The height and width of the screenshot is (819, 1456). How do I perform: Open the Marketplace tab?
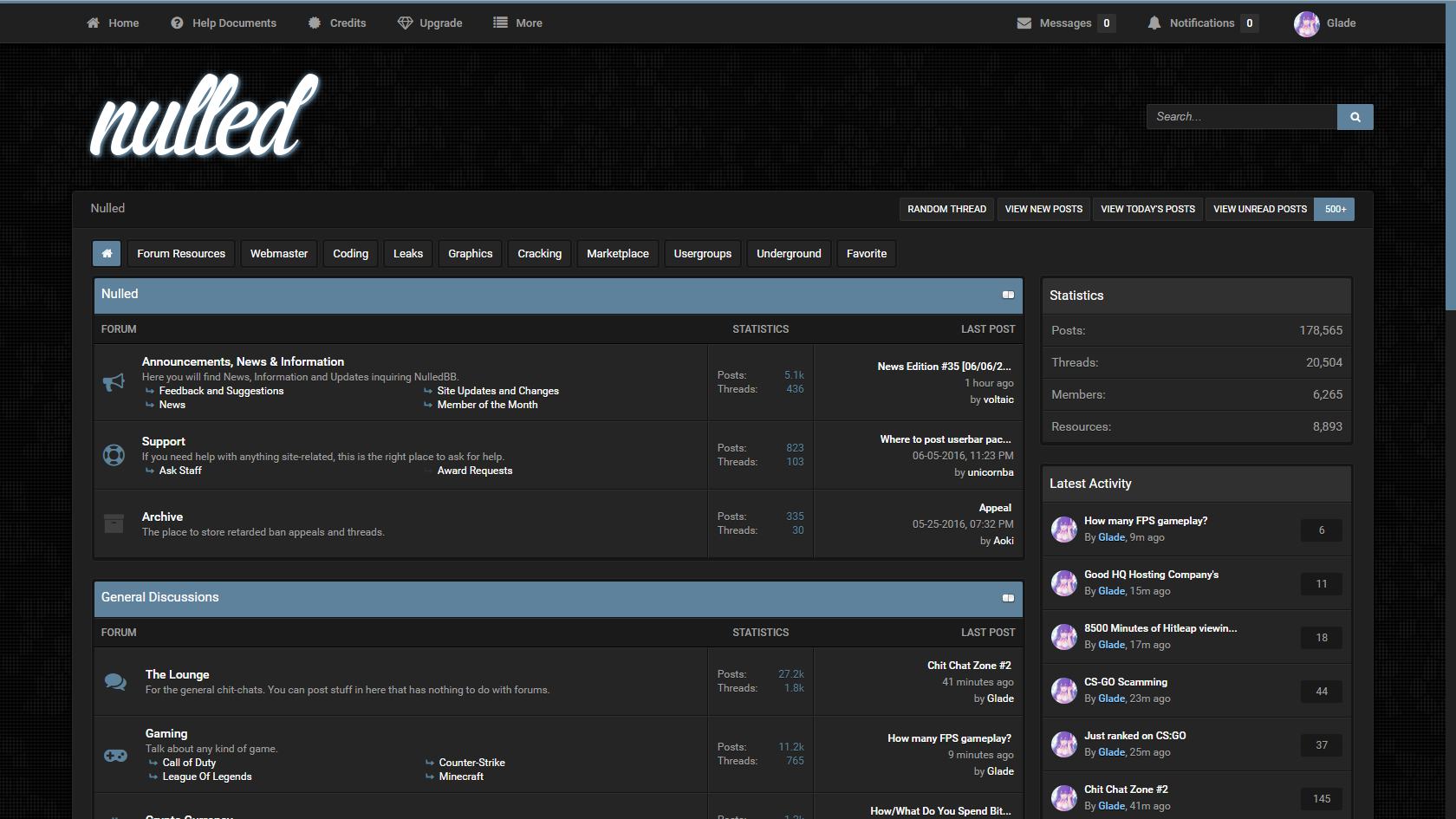618,254
